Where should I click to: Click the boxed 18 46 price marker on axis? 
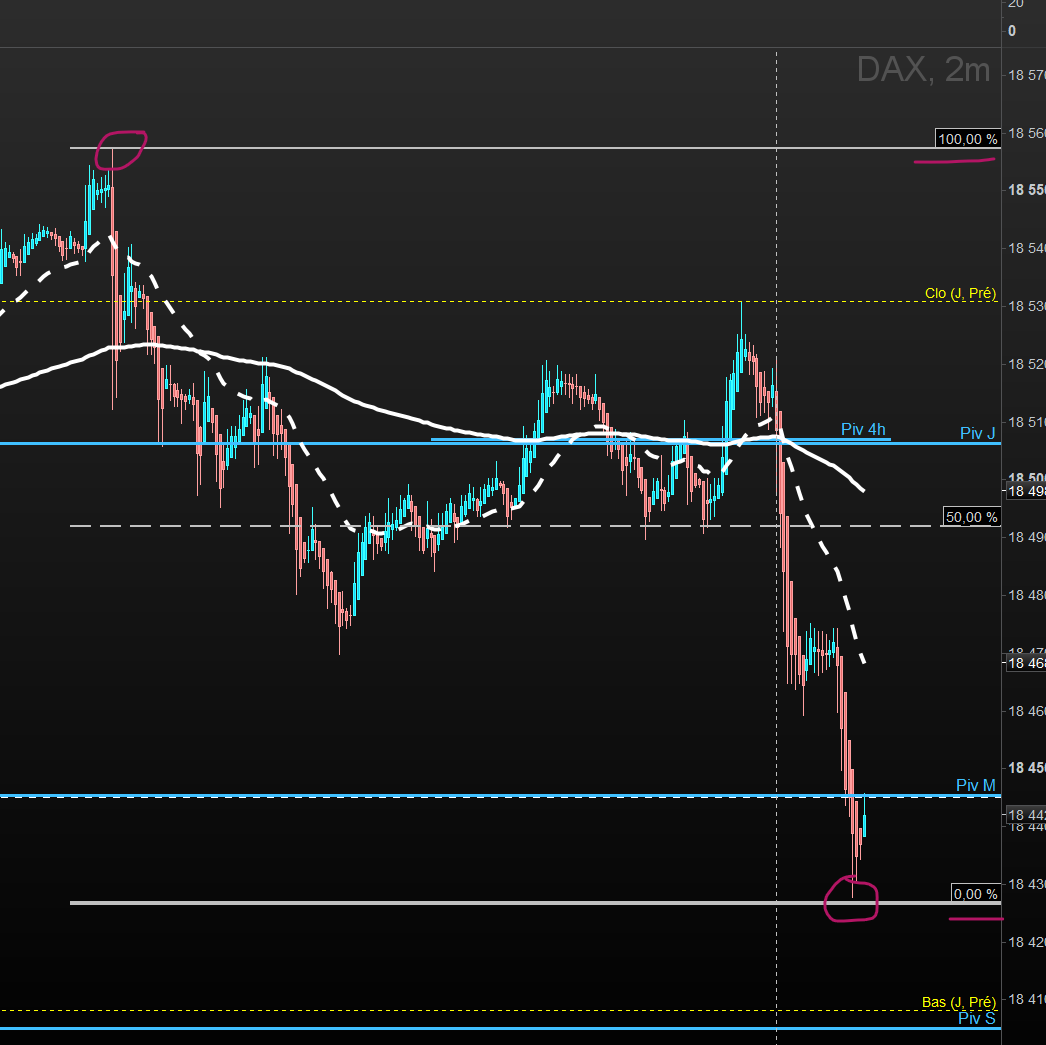1026,663
